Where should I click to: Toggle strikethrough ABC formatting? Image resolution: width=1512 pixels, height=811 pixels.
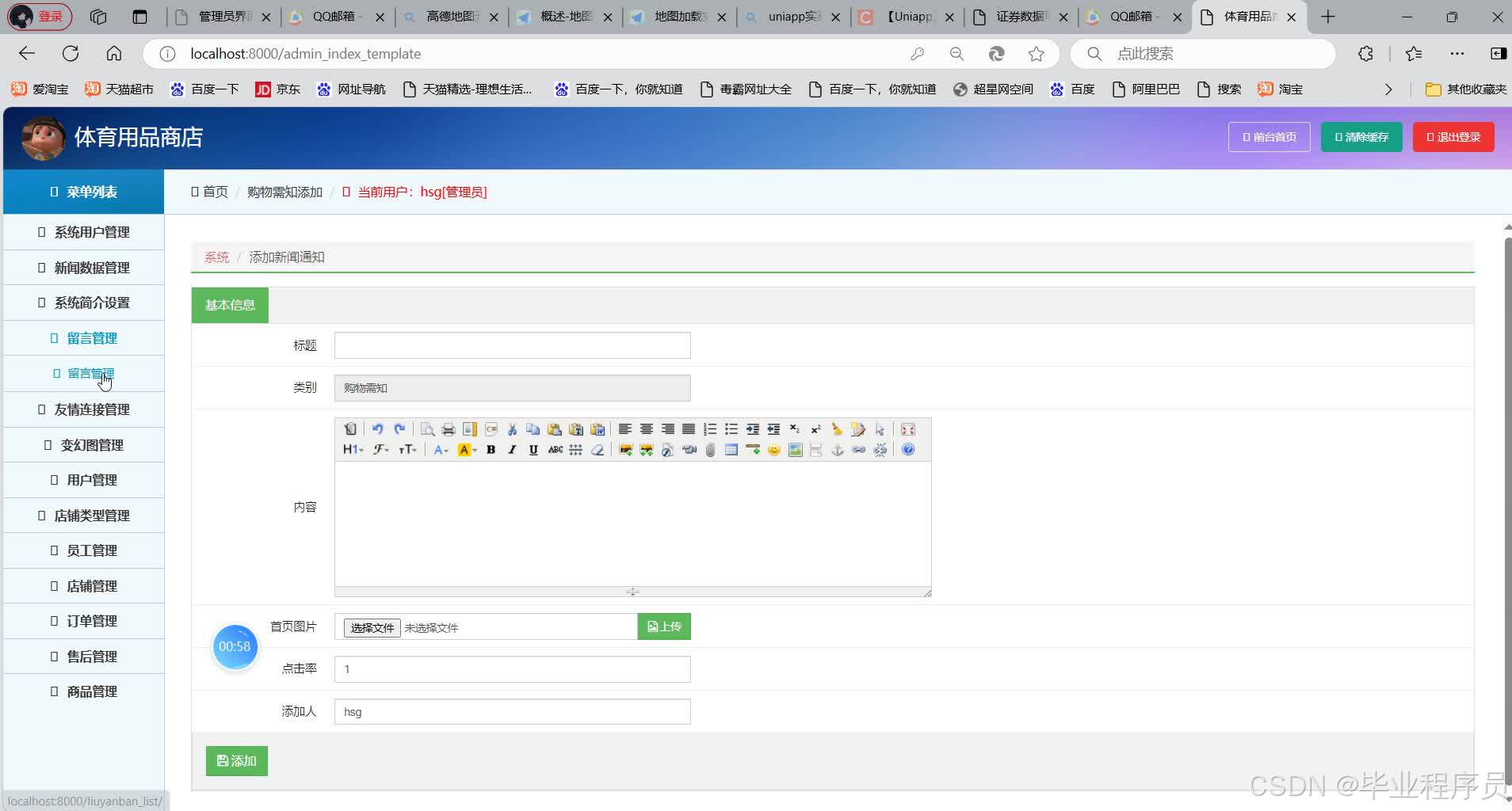[x=556, y=450]
